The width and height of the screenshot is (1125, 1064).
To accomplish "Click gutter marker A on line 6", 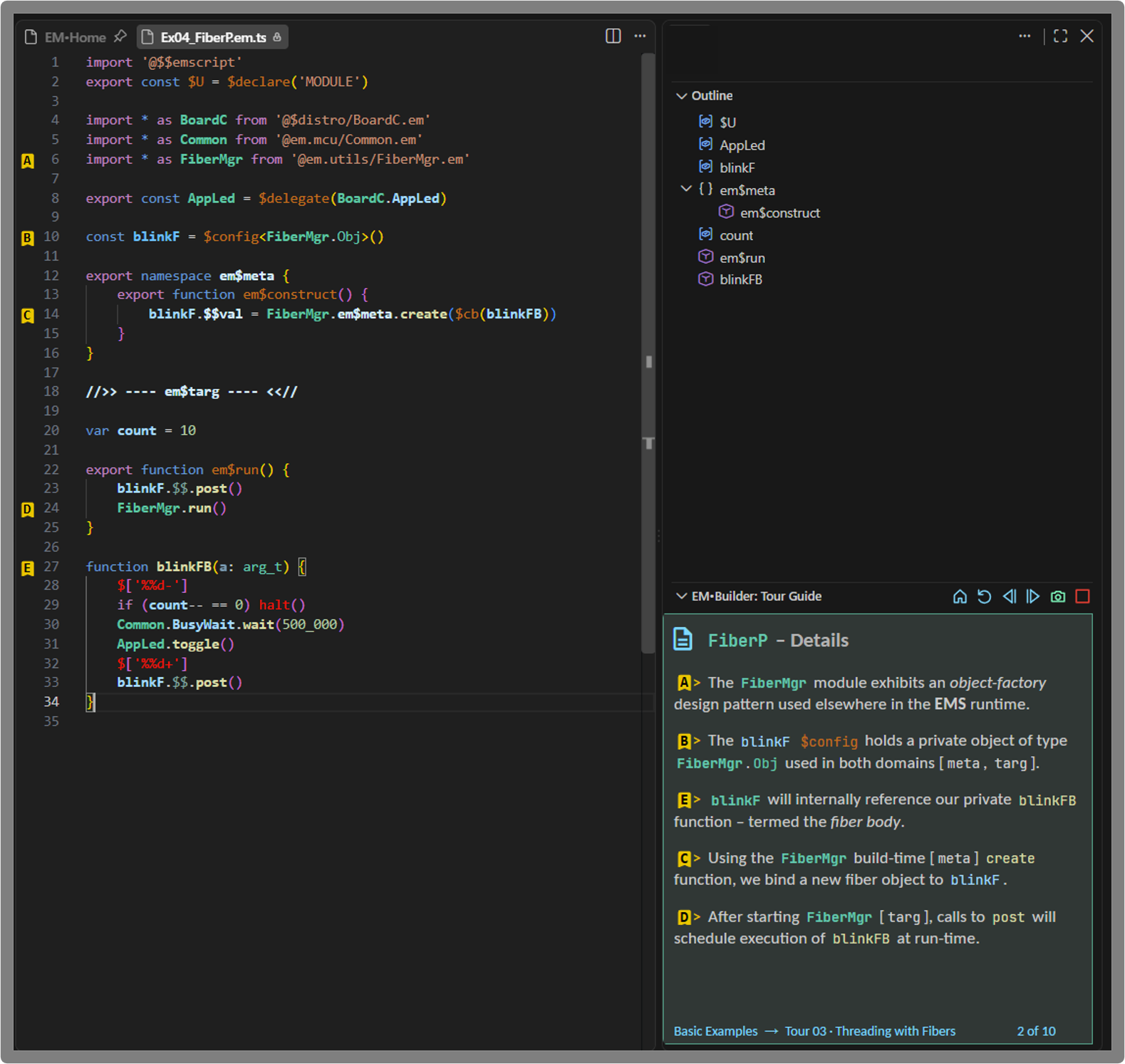I will 27,161.
